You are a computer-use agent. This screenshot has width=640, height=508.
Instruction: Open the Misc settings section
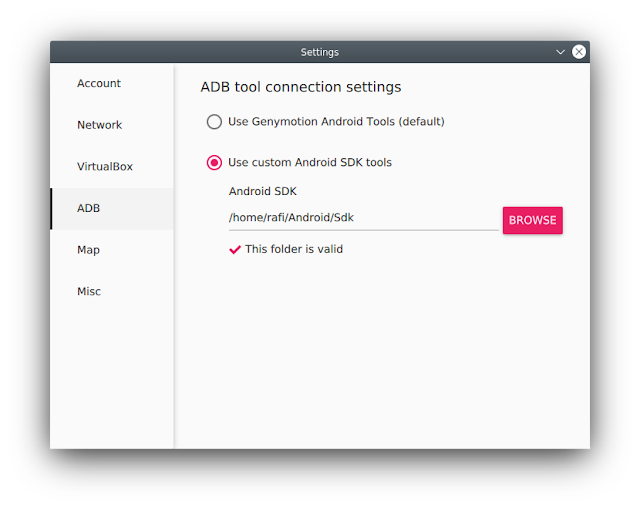coord(112,292)
